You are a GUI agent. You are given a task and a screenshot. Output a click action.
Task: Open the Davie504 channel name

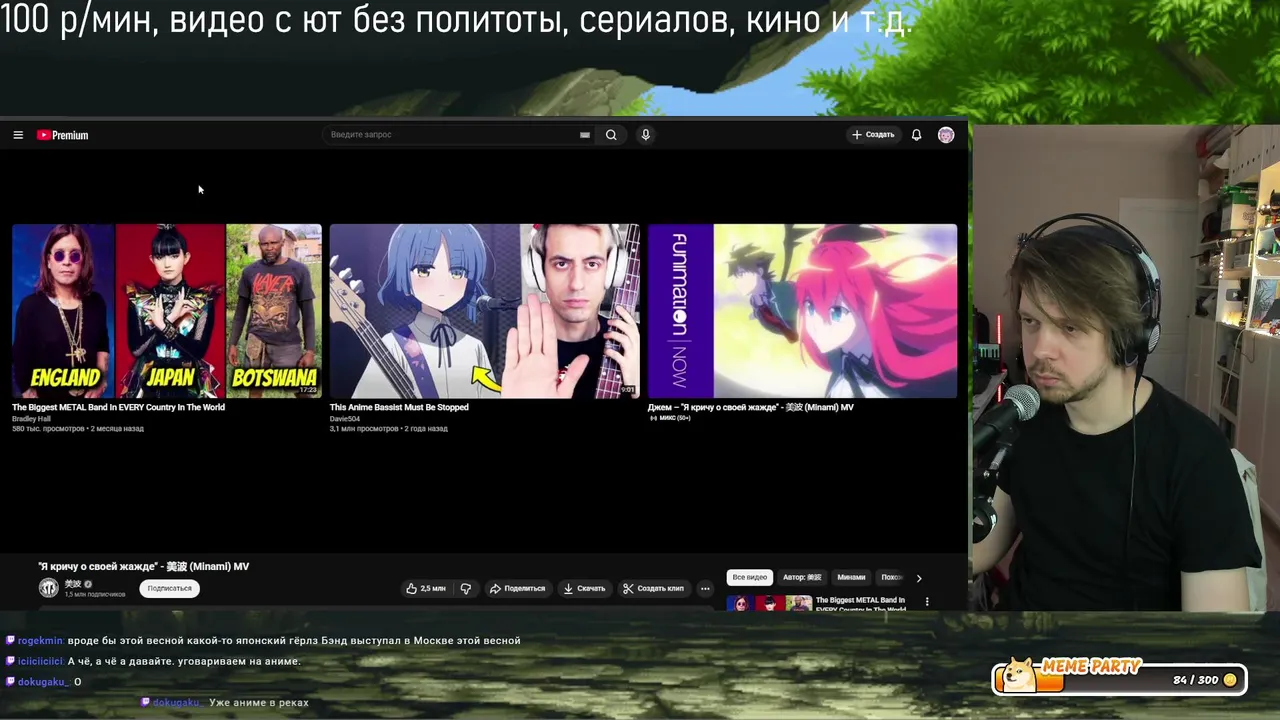345,418
